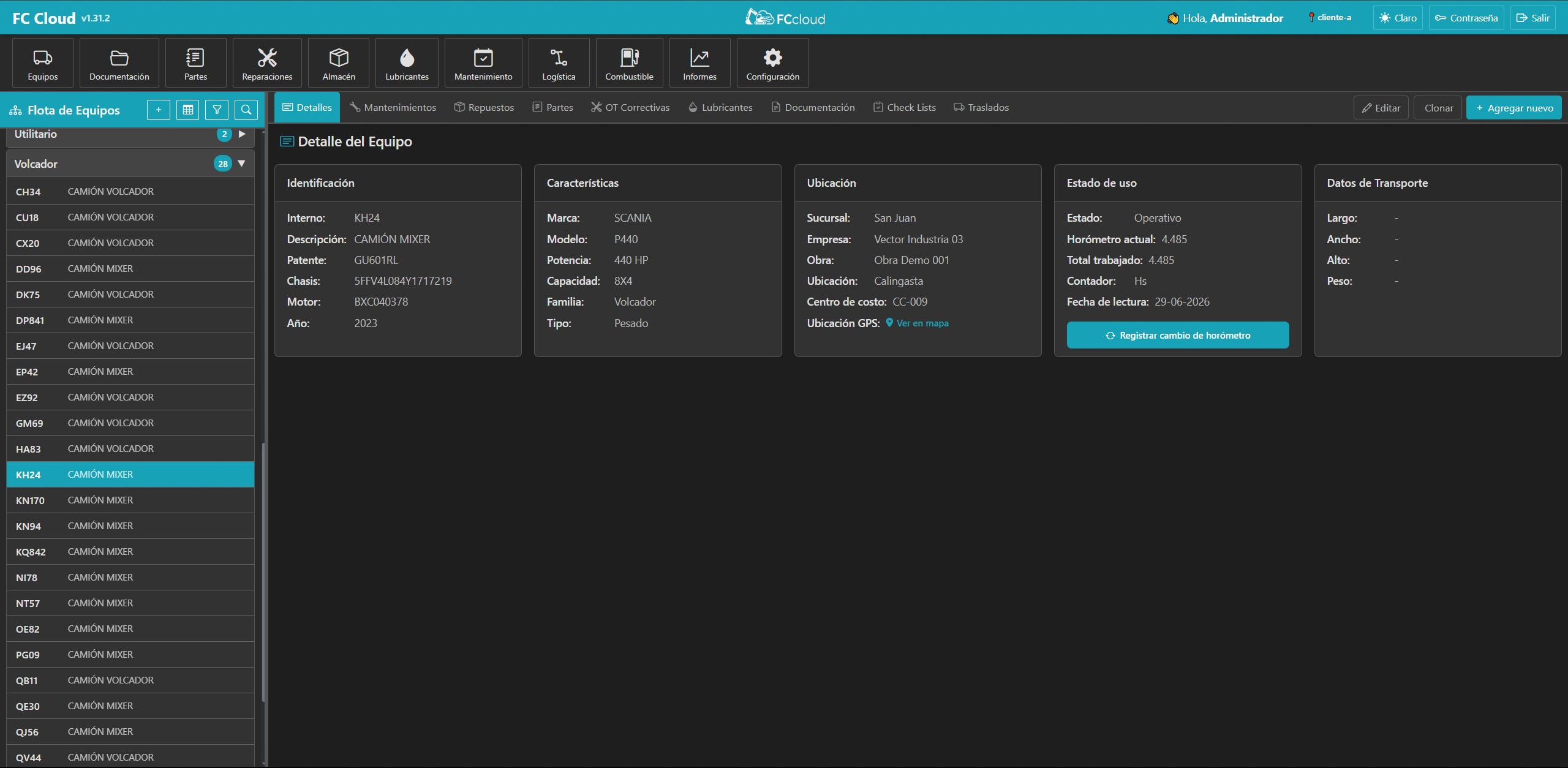Click the Clonar button
The width and height of the screenshot is (1568, 768).
(x=1438, y=108)
